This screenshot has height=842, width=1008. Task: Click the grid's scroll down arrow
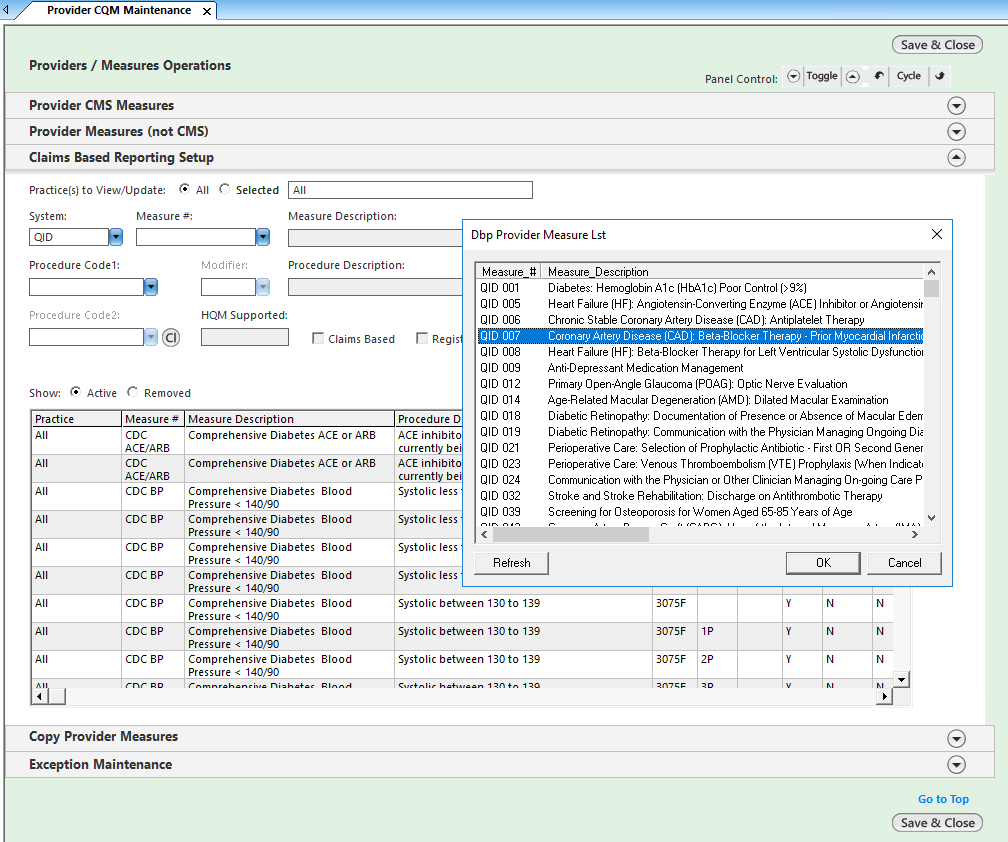[902, 679]
